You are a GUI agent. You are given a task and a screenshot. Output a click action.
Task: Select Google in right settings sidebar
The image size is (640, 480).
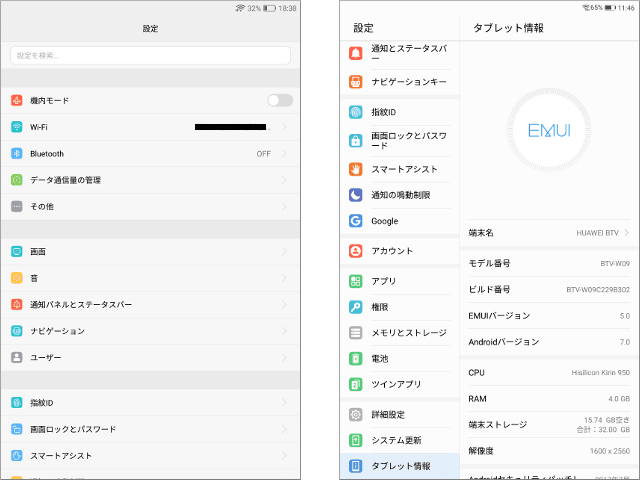400,221
